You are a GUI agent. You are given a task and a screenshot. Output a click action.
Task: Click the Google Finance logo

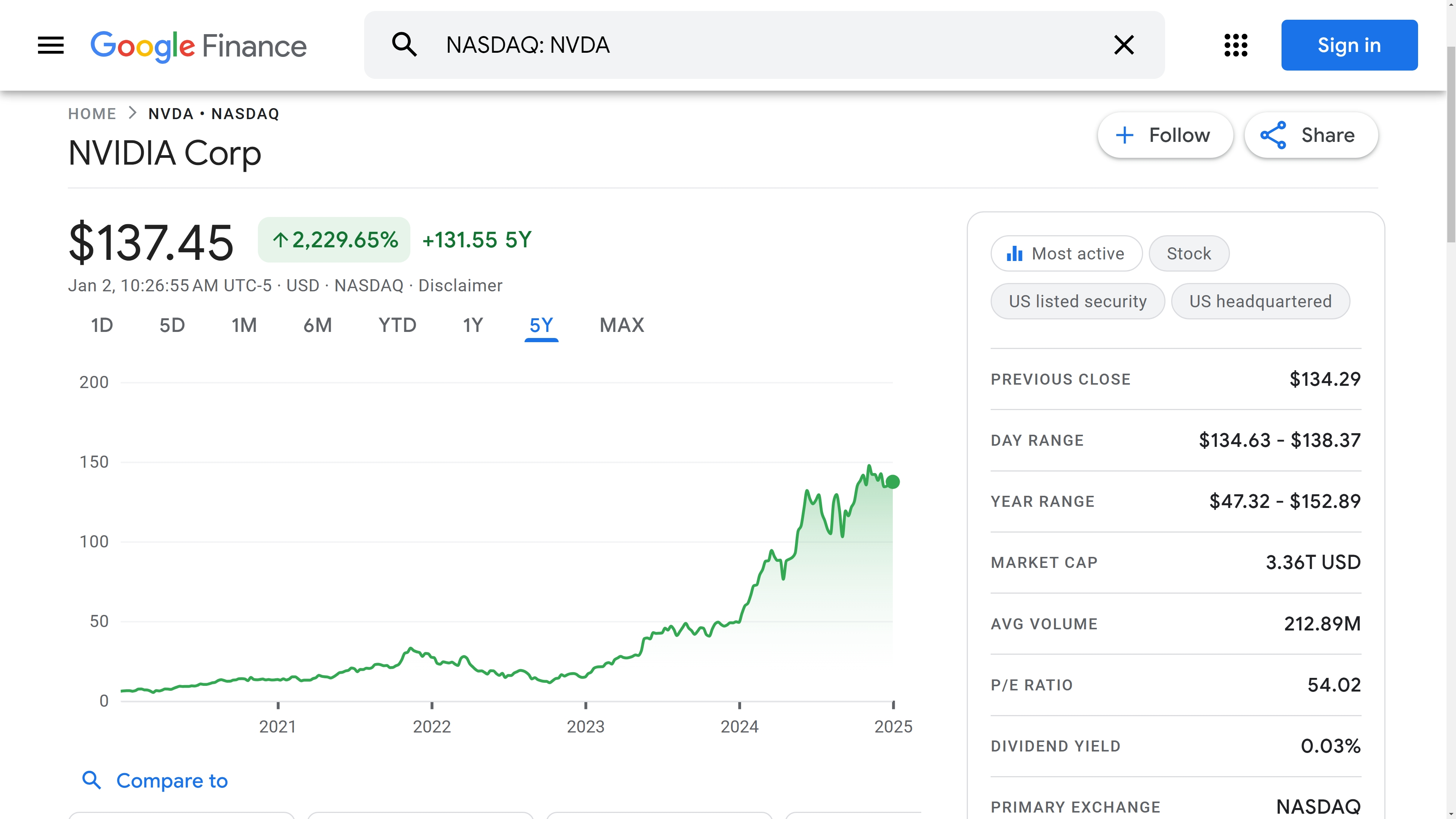pyautogui.click(x=198, y=45)
